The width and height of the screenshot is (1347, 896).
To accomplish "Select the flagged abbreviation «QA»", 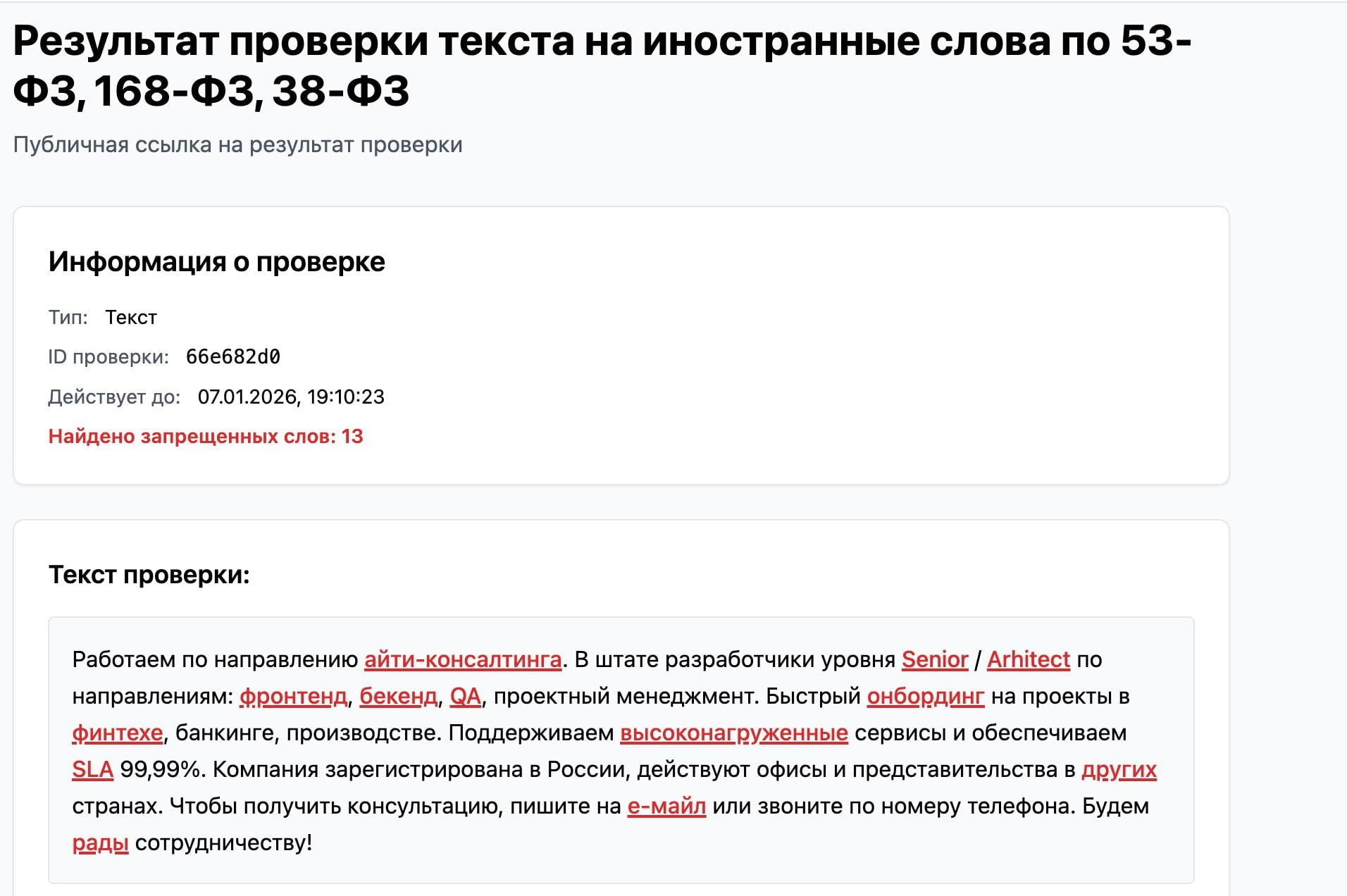I will tap(466, 698).
